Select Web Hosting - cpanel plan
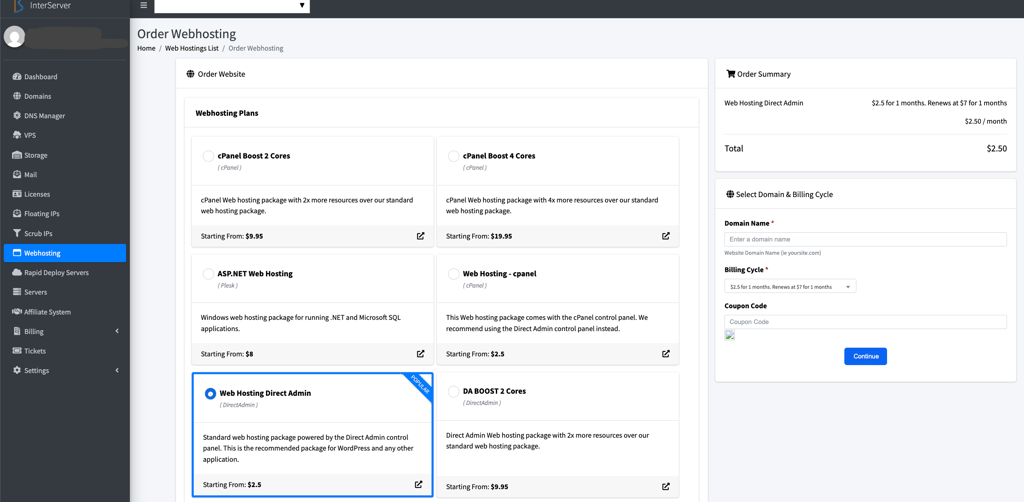 click(453, 274)
